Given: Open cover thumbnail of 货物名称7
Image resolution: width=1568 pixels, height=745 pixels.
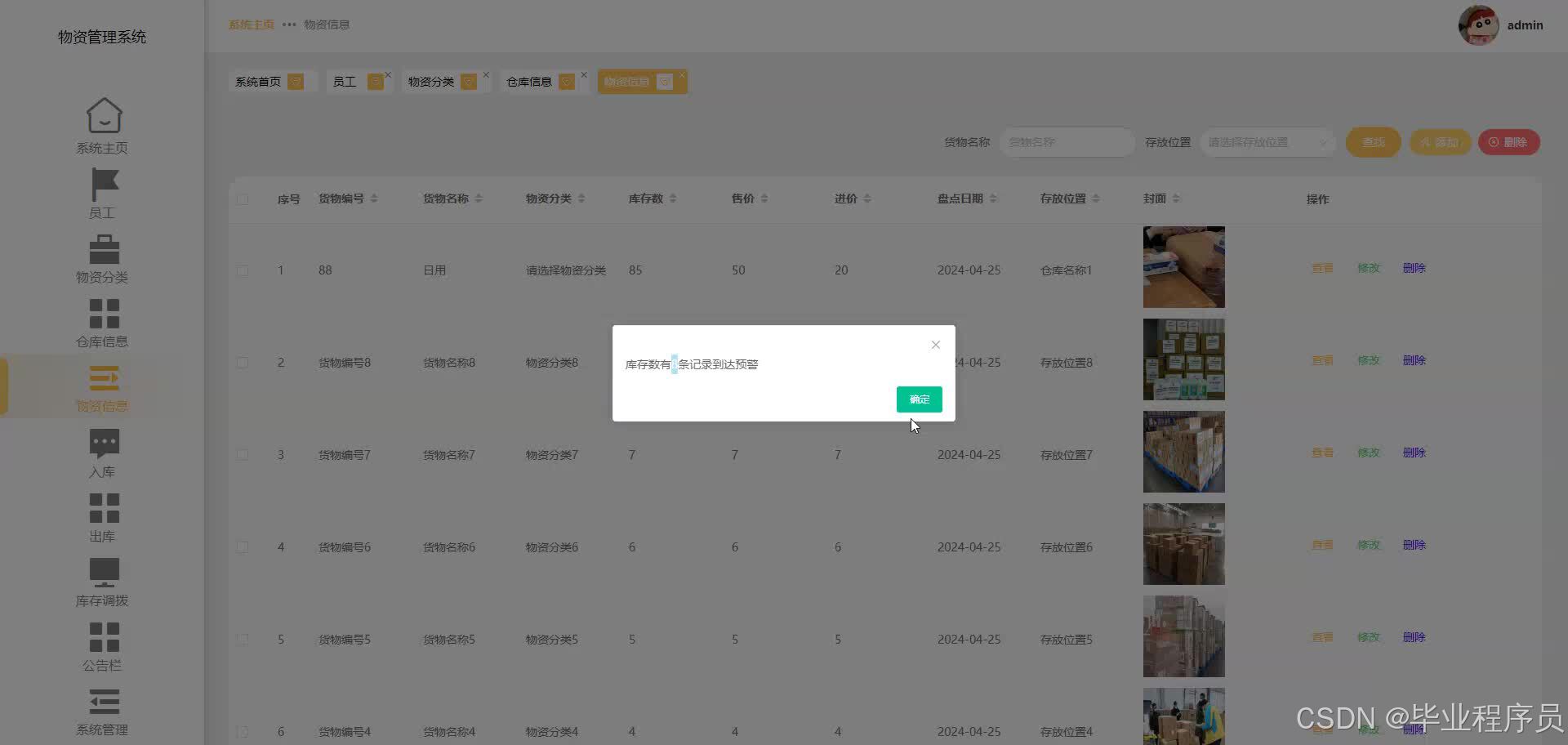Looking at the screenshot, I should 1184,452.
